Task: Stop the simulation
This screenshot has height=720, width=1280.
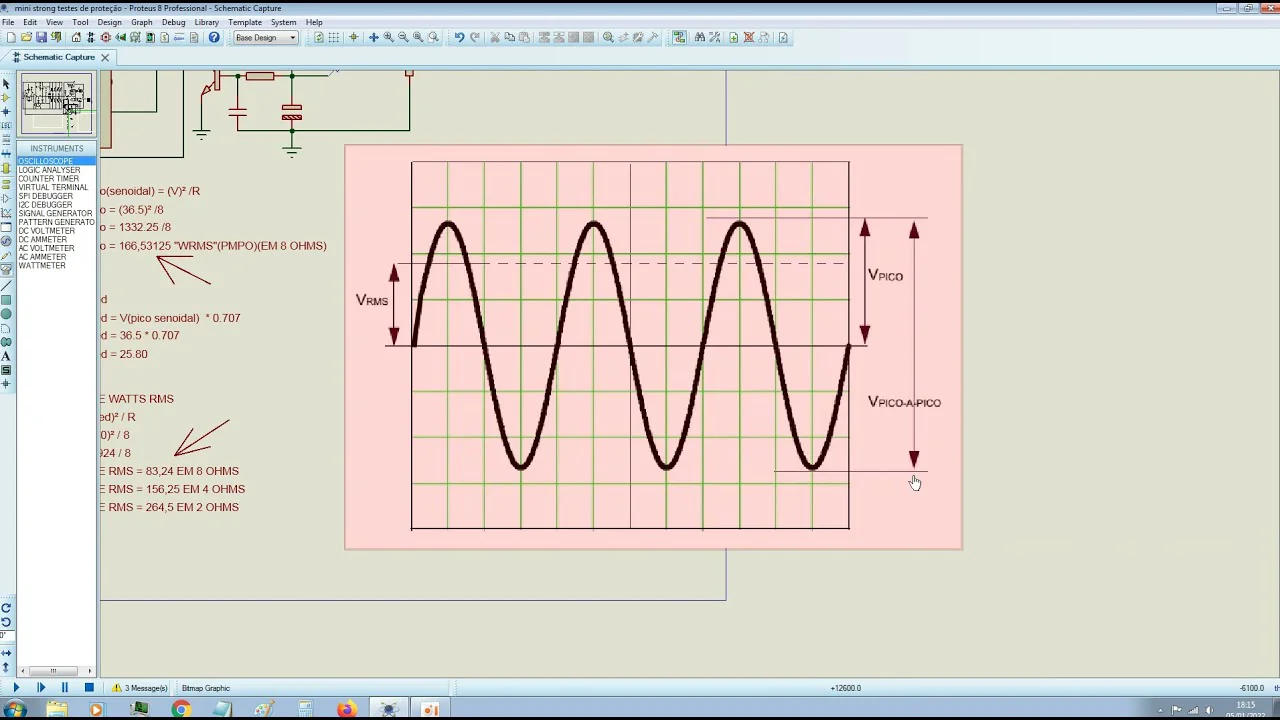Action: [x=89, y=688]
